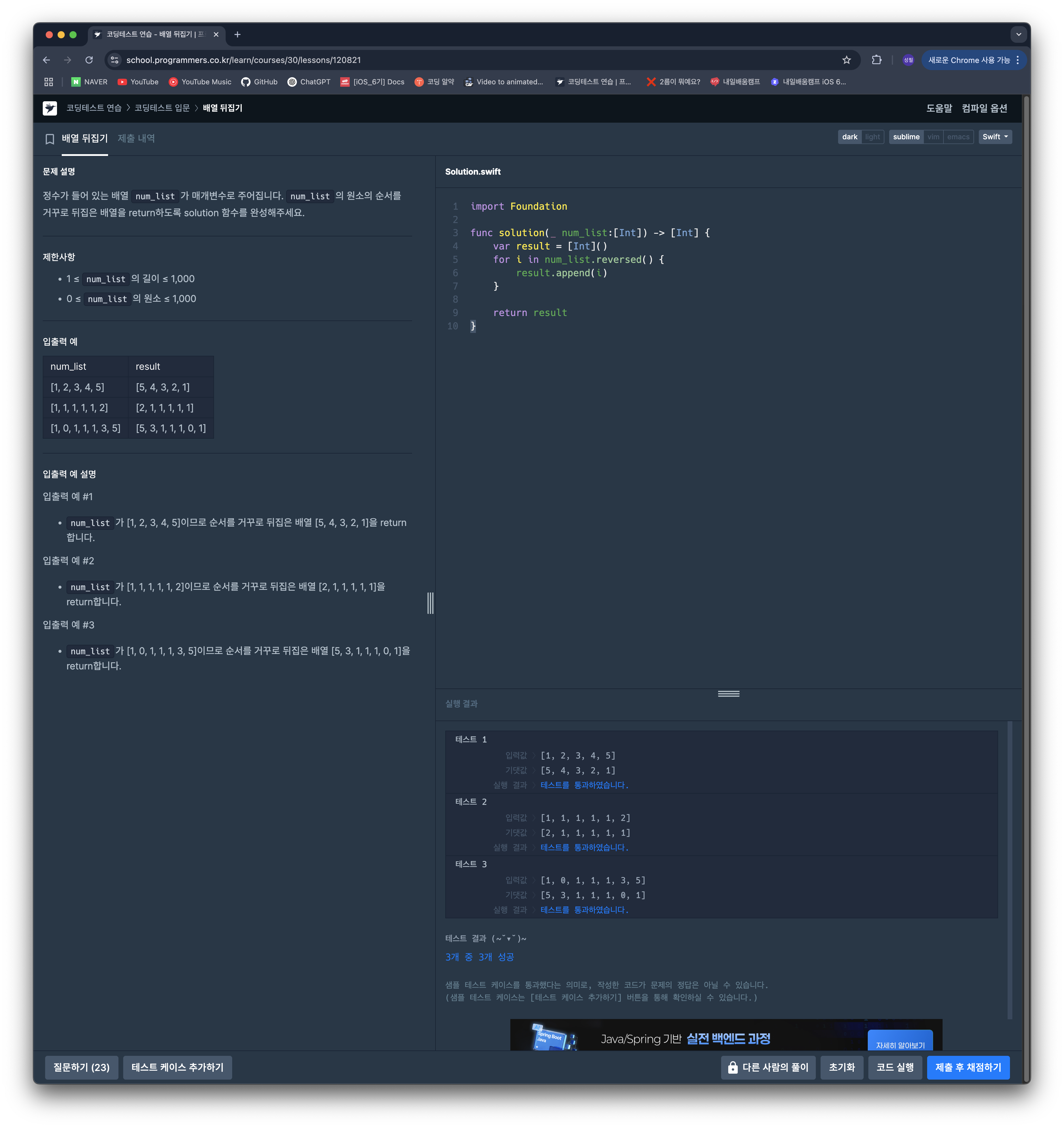Click the browser forward arrow
1064x1128 pixels.
click(67, 60)
